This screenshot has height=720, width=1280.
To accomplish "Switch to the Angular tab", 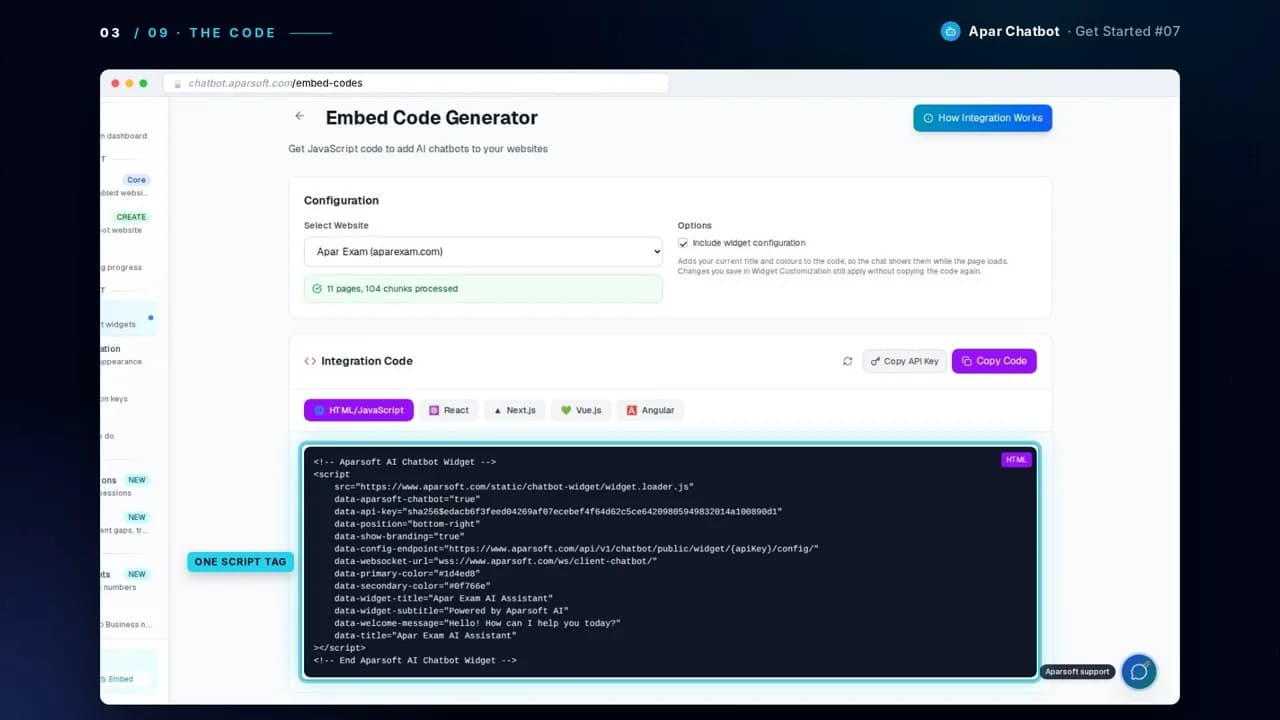I will 650,410.
